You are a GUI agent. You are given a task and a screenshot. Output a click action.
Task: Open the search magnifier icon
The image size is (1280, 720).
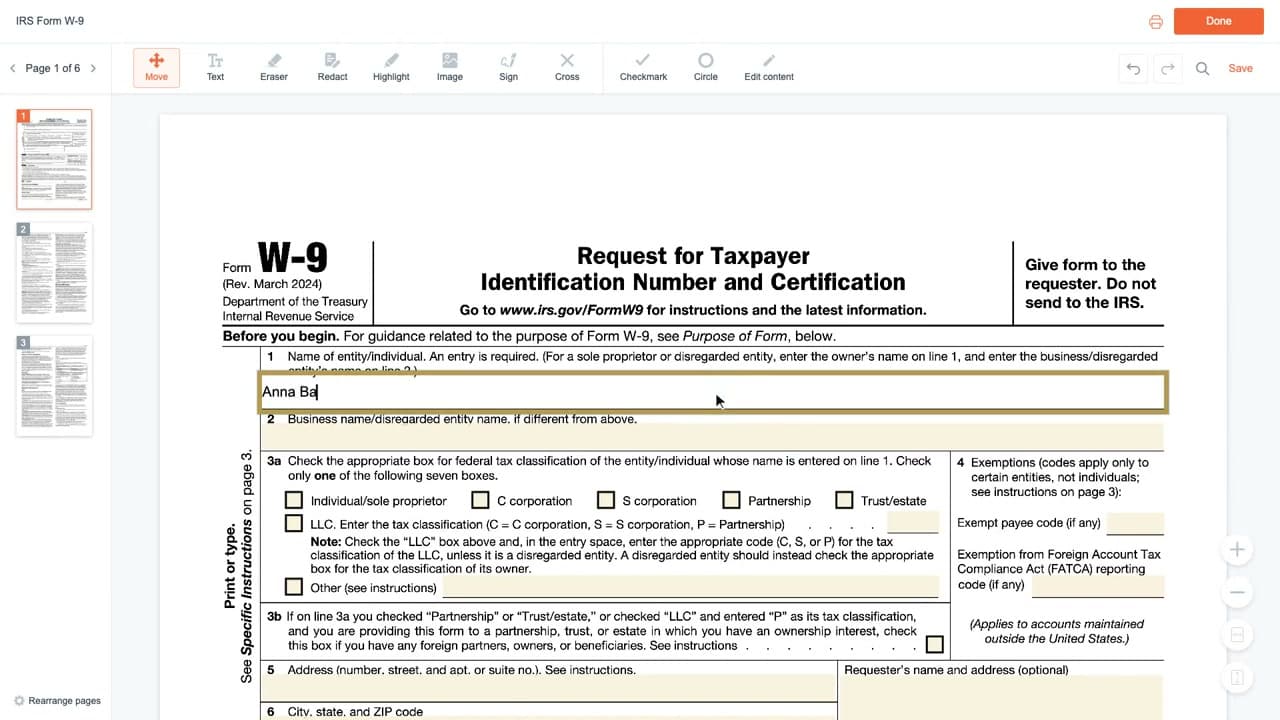tap(1202, 68)
